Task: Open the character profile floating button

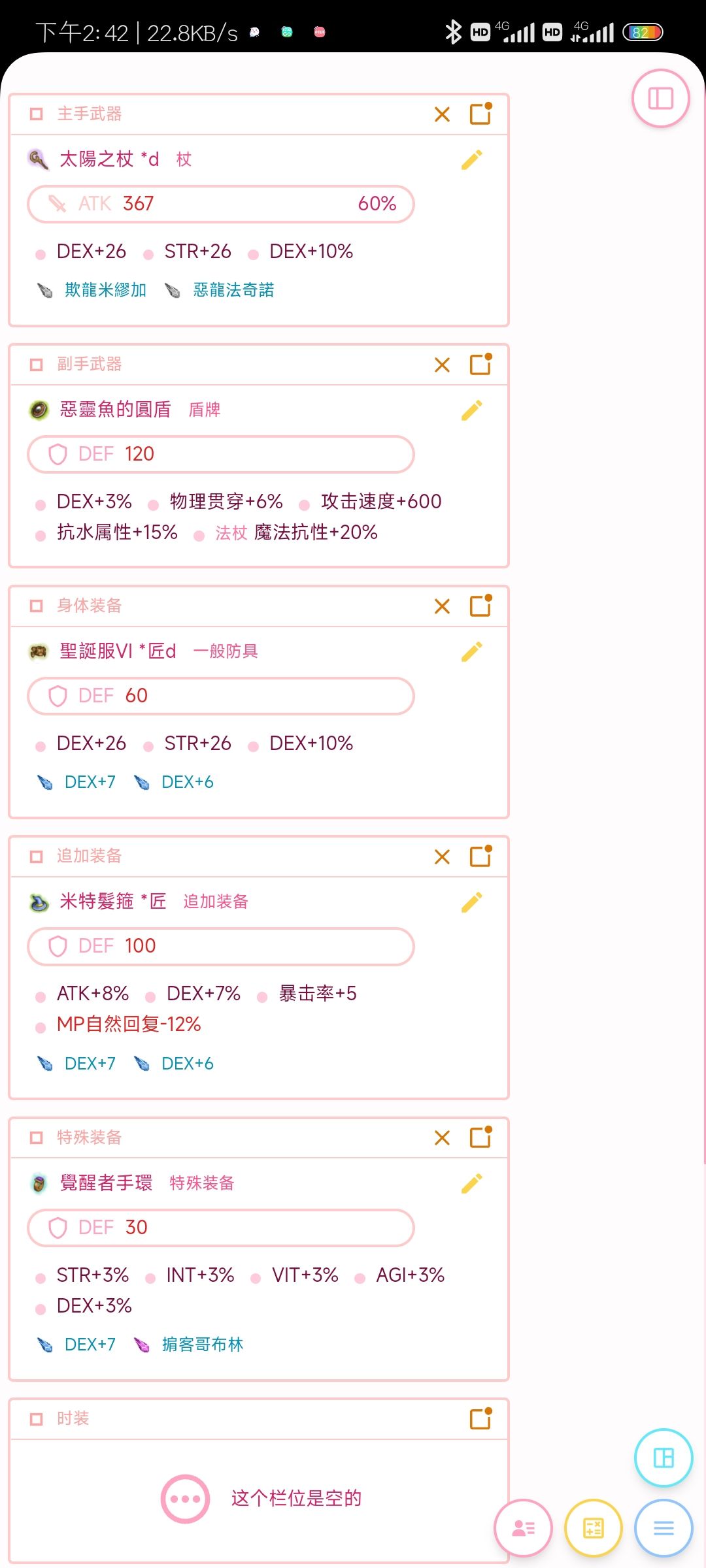Action: 523,1527
